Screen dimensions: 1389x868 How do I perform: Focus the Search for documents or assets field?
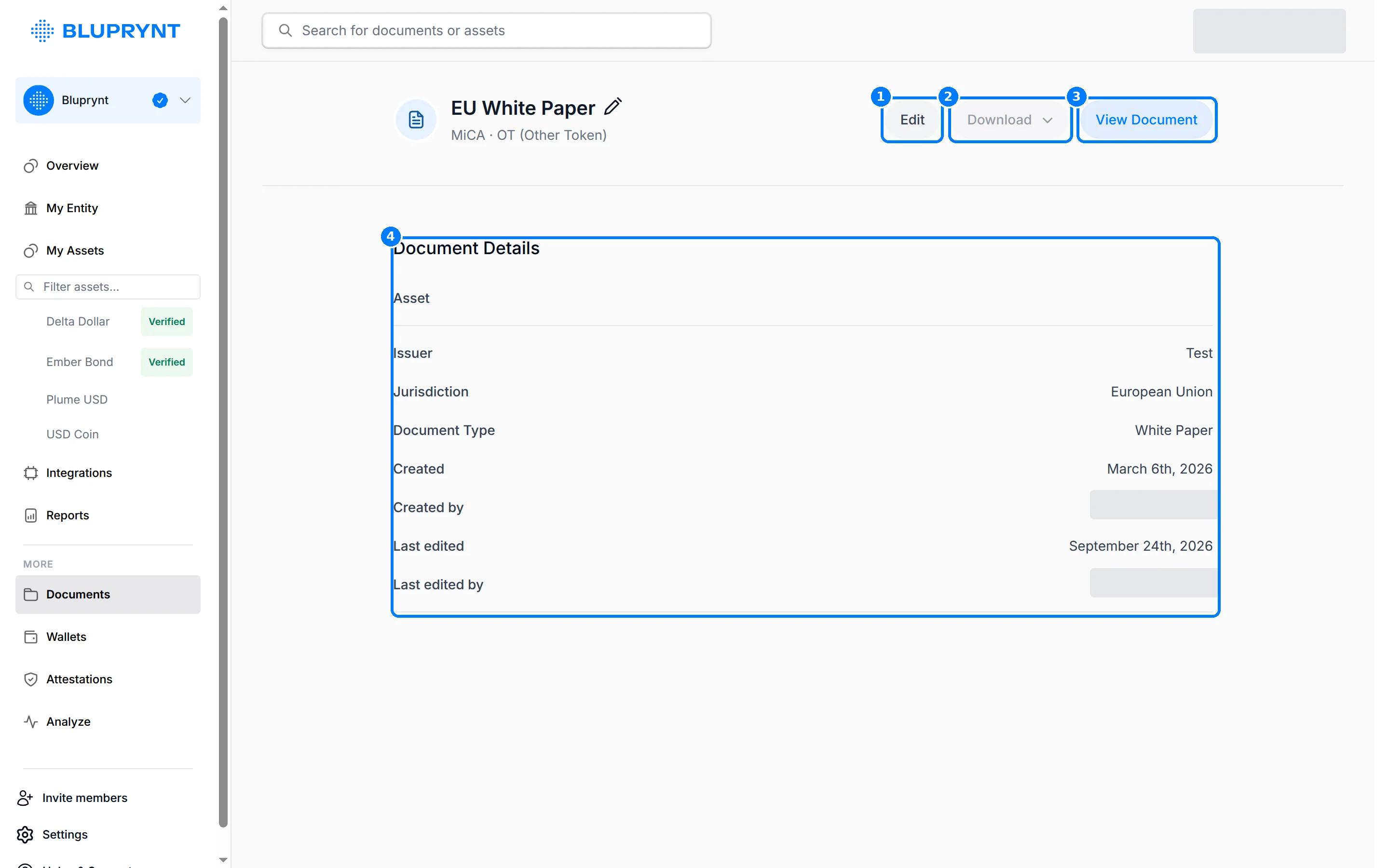(486, 30)
